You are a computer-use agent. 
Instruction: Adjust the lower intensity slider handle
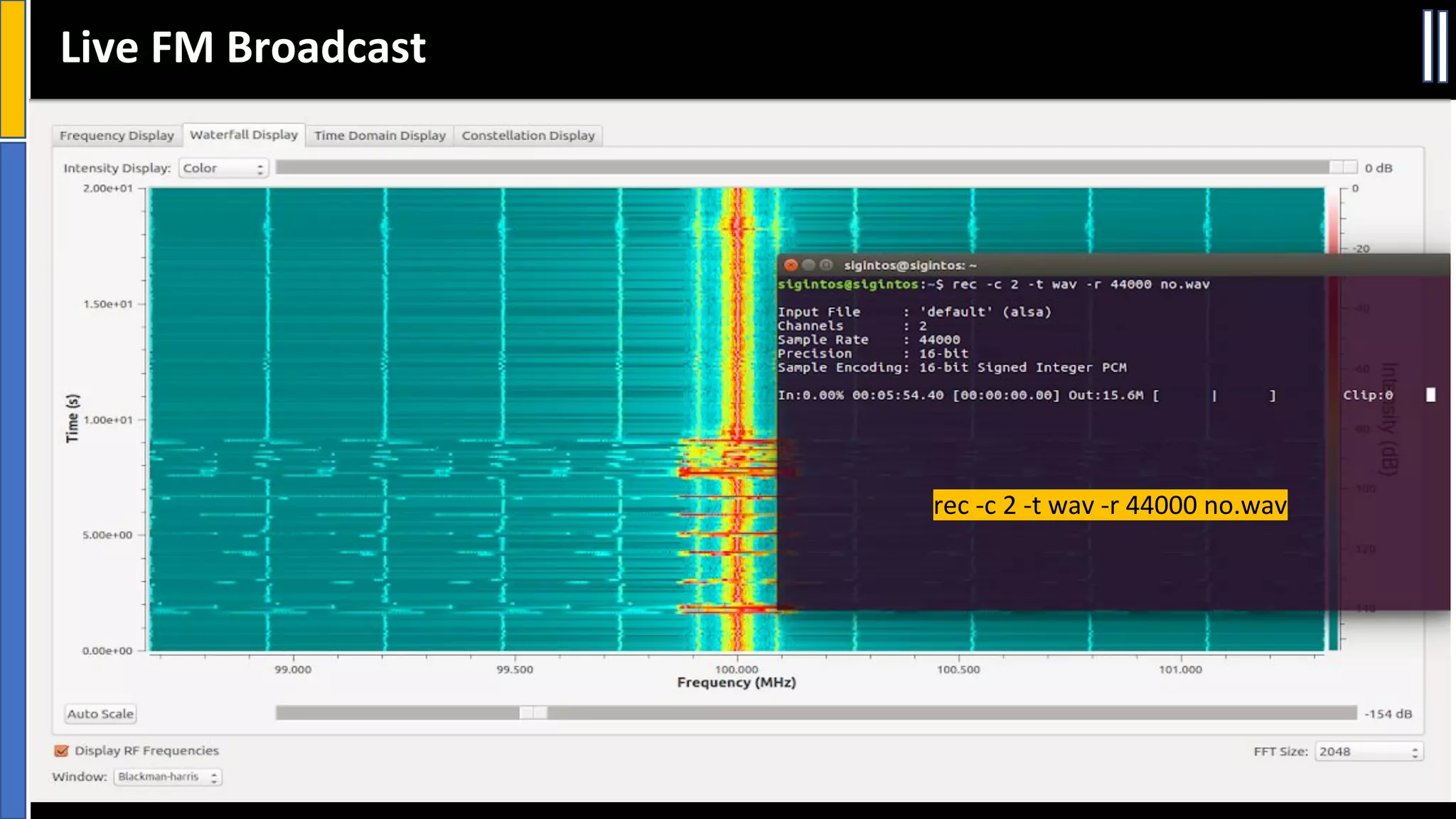coord(533,712)
